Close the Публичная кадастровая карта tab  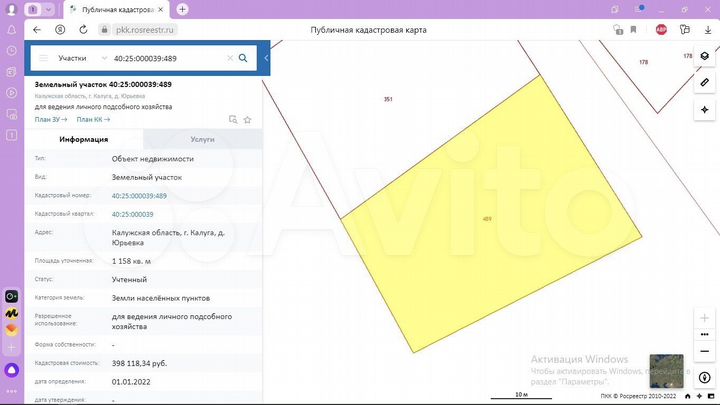[160, 10]
